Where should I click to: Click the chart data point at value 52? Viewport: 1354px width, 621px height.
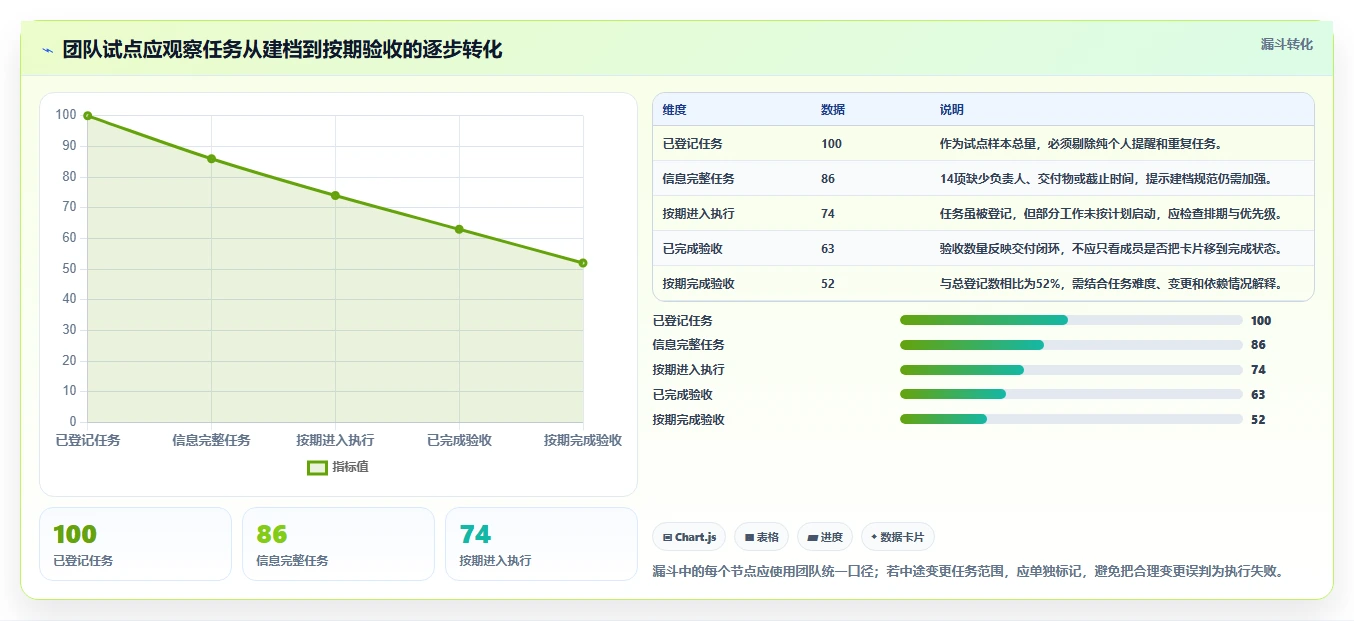click(x=583, y=263)
